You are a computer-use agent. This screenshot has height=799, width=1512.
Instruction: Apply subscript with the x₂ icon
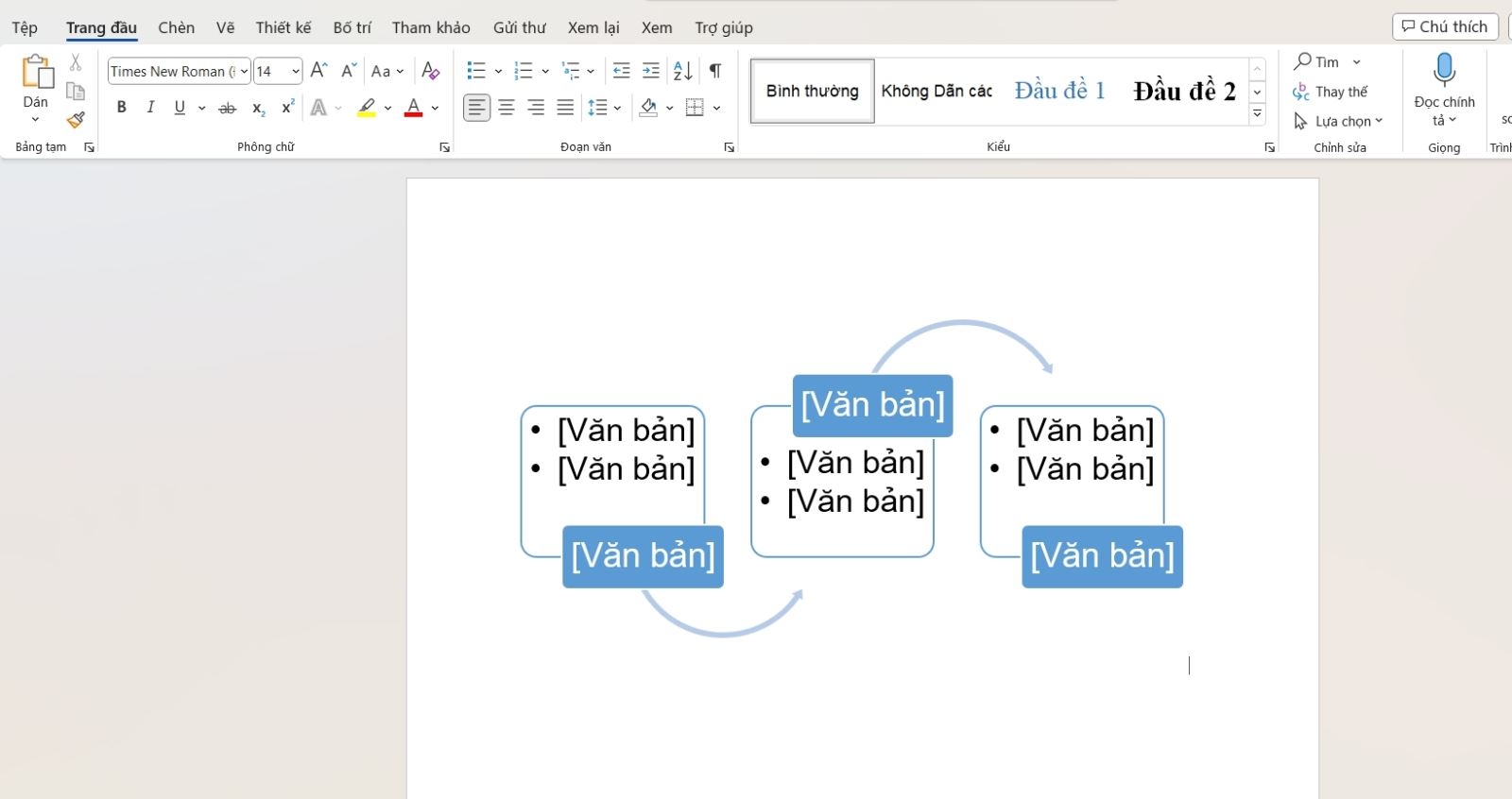coord(258,109)
